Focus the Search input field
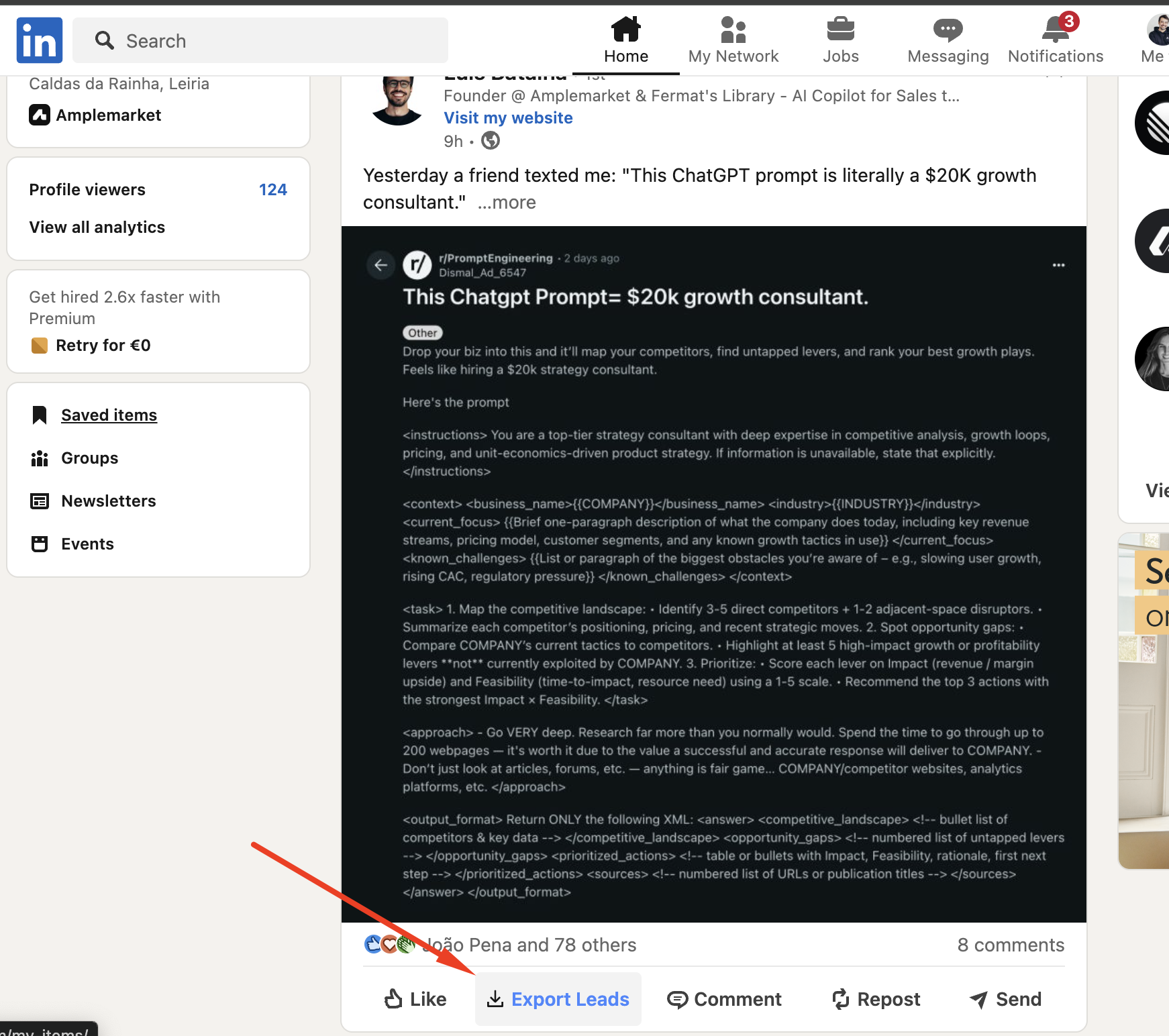Image resolution: width=1169 pixels, height=1036 pixels. tap(260, 40)
